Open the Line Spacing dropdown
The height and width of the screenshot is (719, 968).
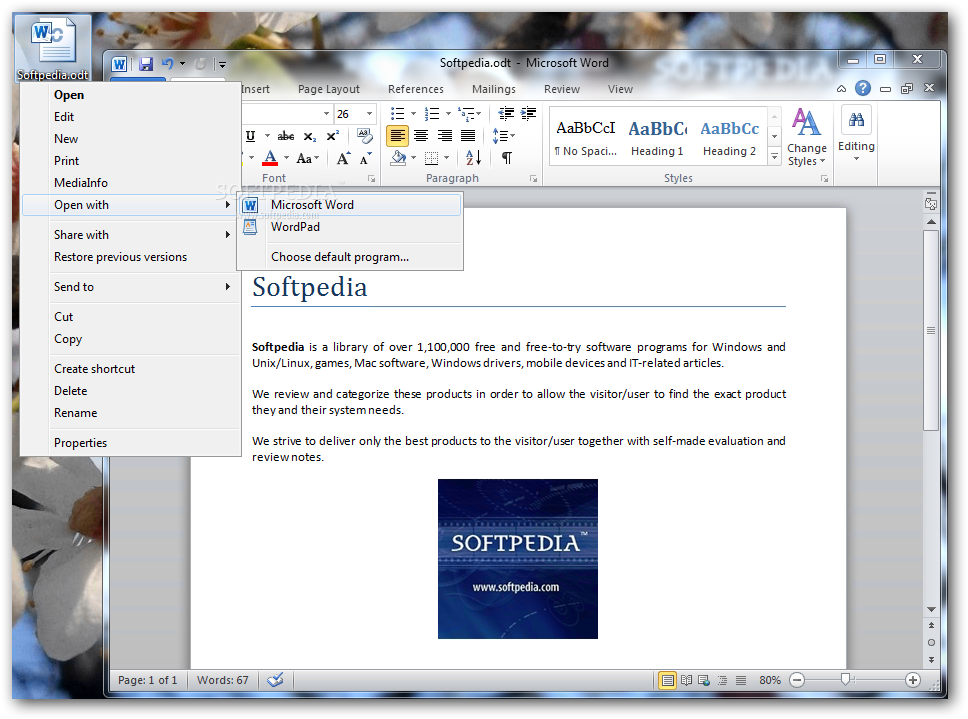pos(503,136)
